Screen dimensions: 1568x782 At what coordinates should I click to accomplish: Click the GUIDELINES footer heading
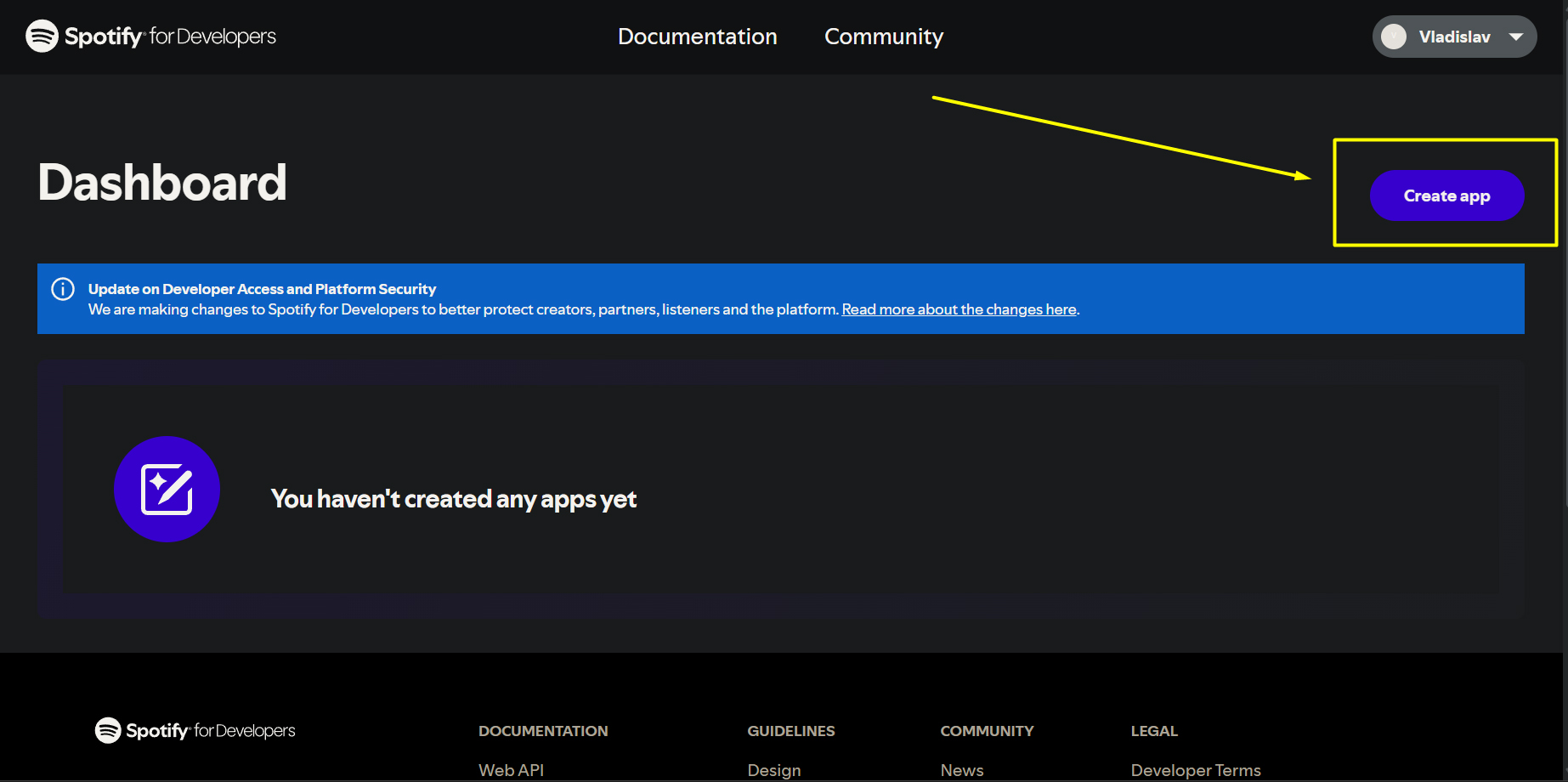(790, 731)
